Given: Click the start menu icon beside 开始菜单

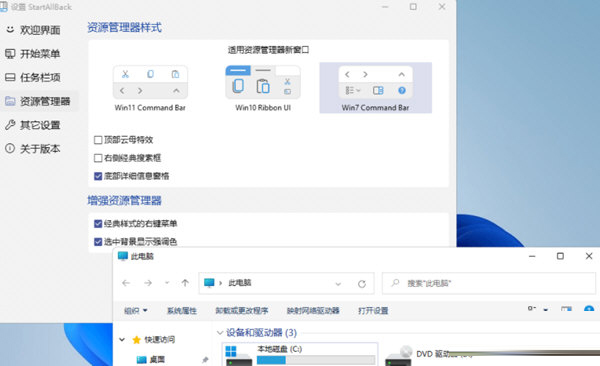Looking at the screenshot, I should (x=10, y=54).
